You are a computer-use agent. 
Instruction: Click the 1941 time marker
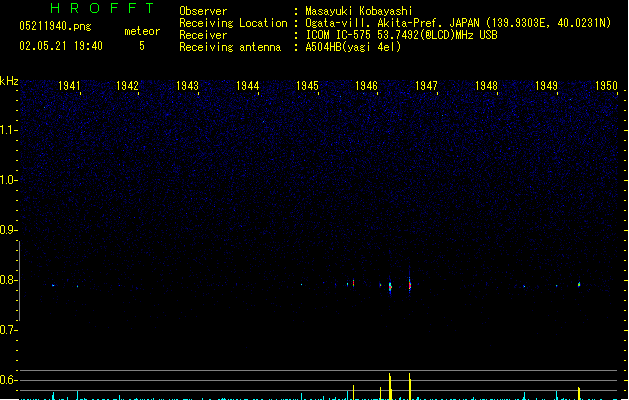point(69,86)
